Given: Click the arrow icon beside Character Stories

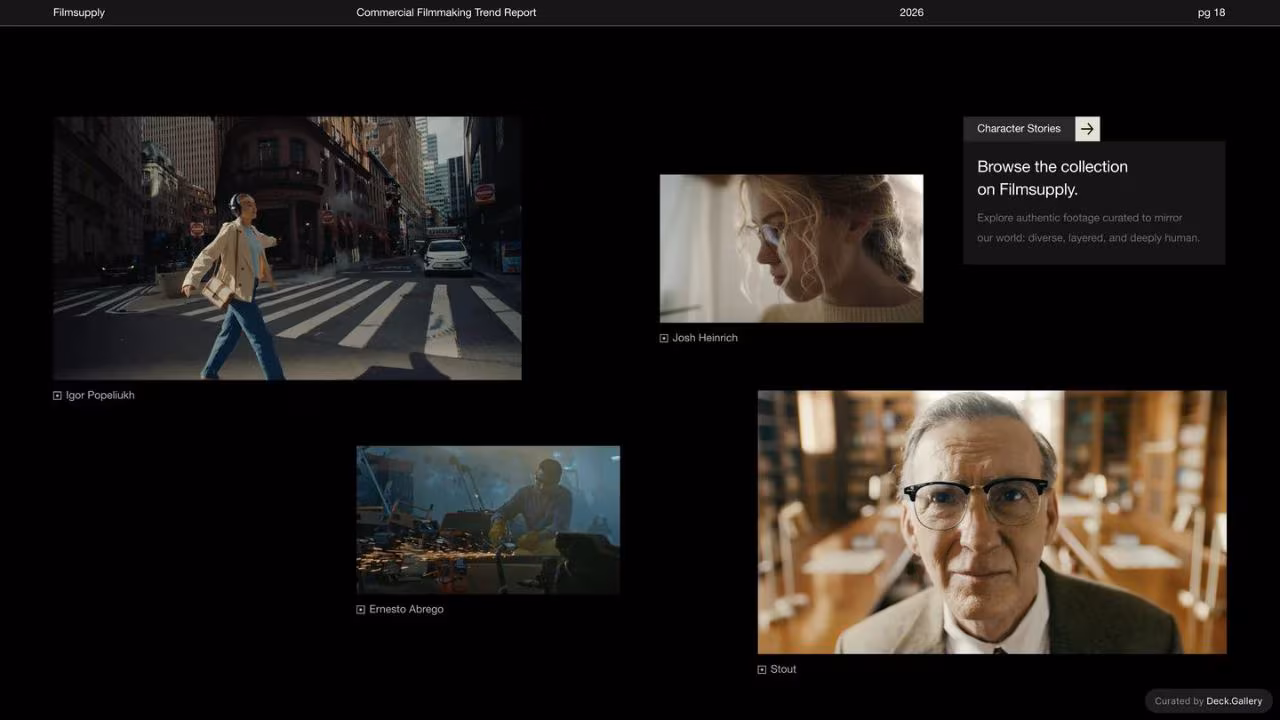Looking at the screenshot, I should click(1087, 129).
